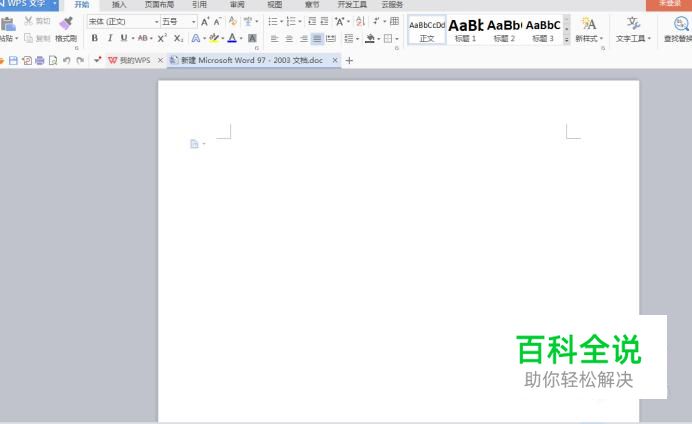Align paragraph text to the left

tap(275, 39)
